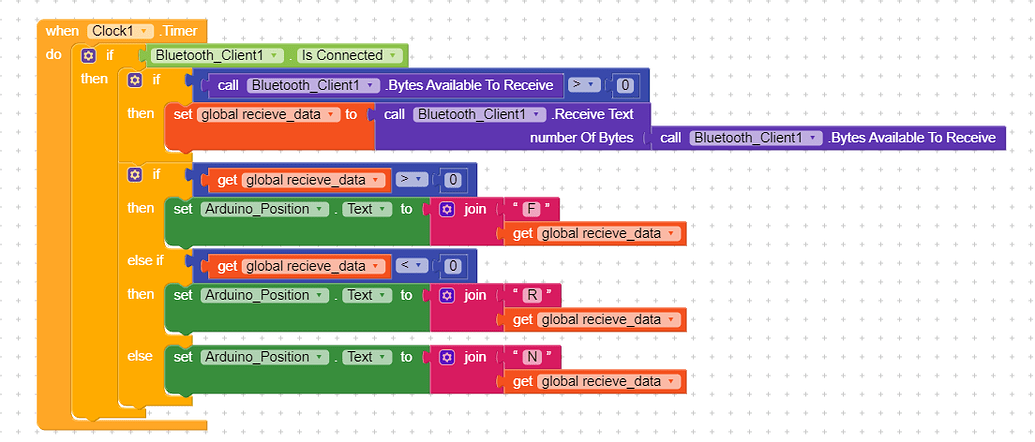Image resolution: width=1035 pixels, height=442 pixels.
Task: Click the gear icon on the outermost if block
Action: pyautogui.click(x=88, y=56)
